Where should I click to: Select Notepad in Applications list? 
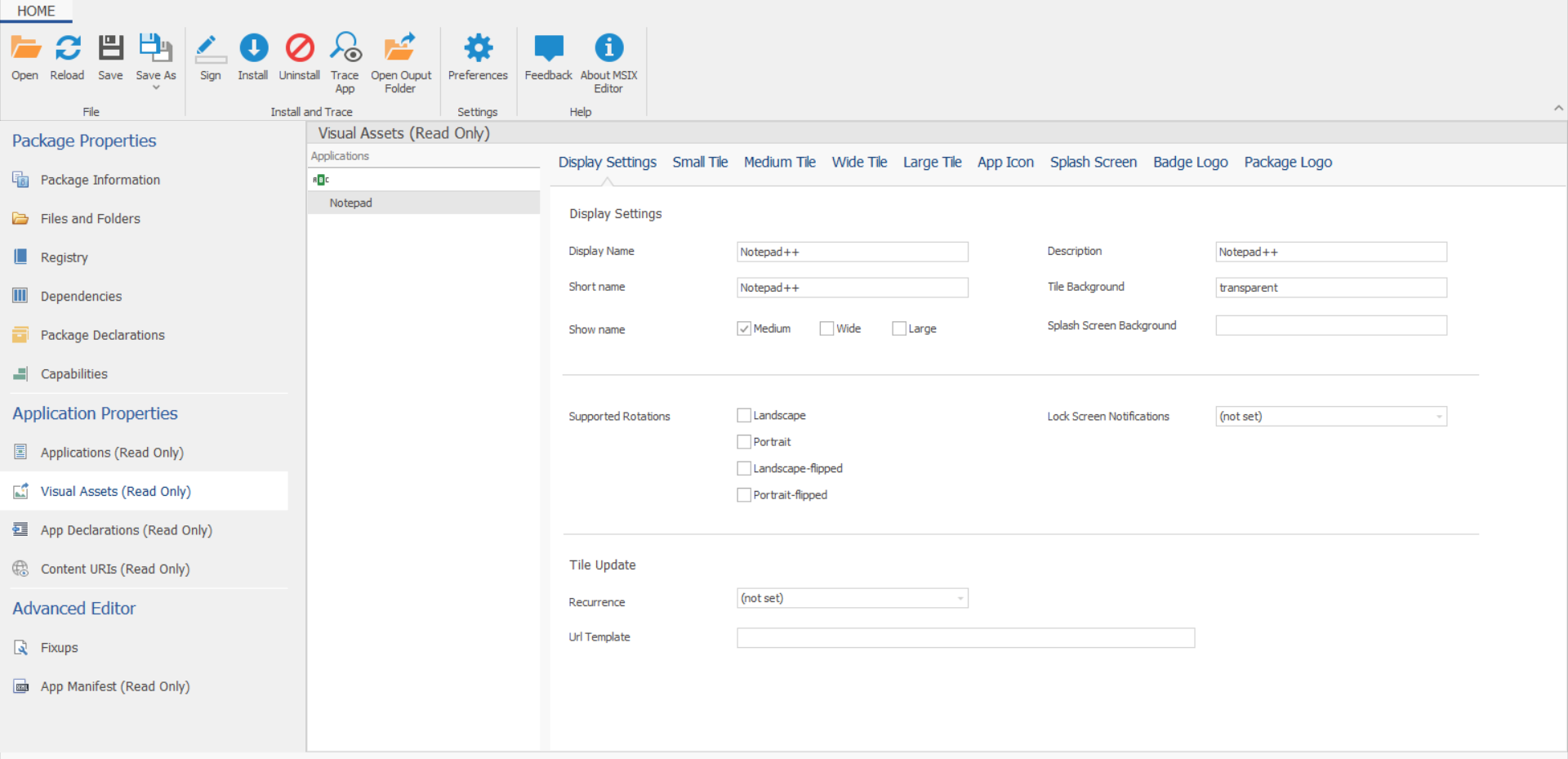424,203
